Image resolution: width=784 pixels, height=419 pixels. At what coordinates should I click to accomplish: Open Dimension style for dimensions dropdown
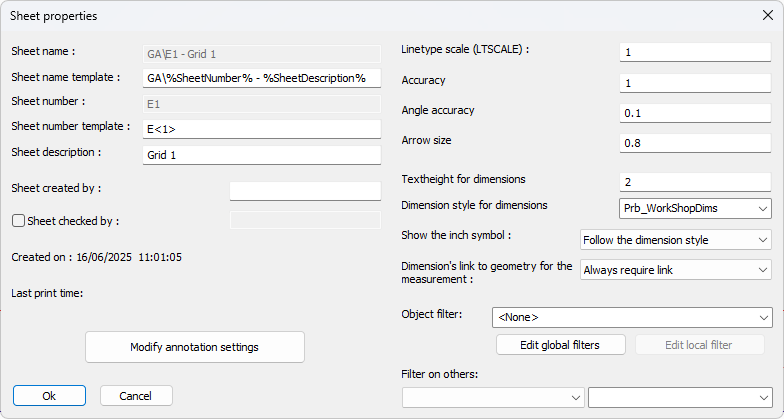tap(695, 208)
